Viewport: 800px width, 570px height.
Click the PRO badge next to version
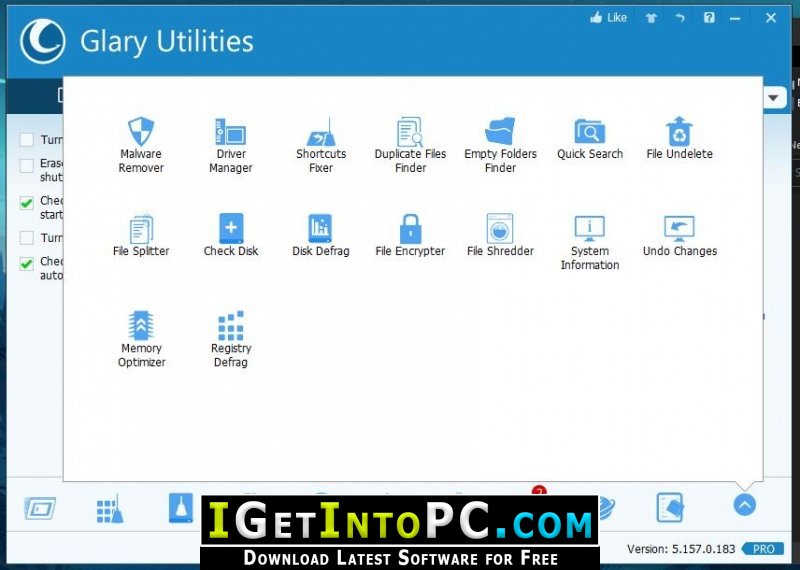coord(763,549)
